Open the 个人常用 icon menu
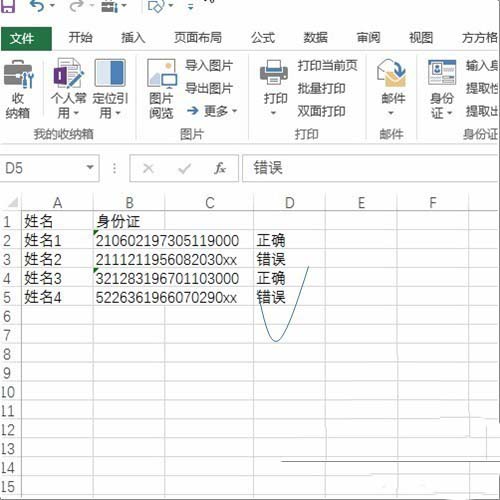500x500 pixels. tap(68, 74)
